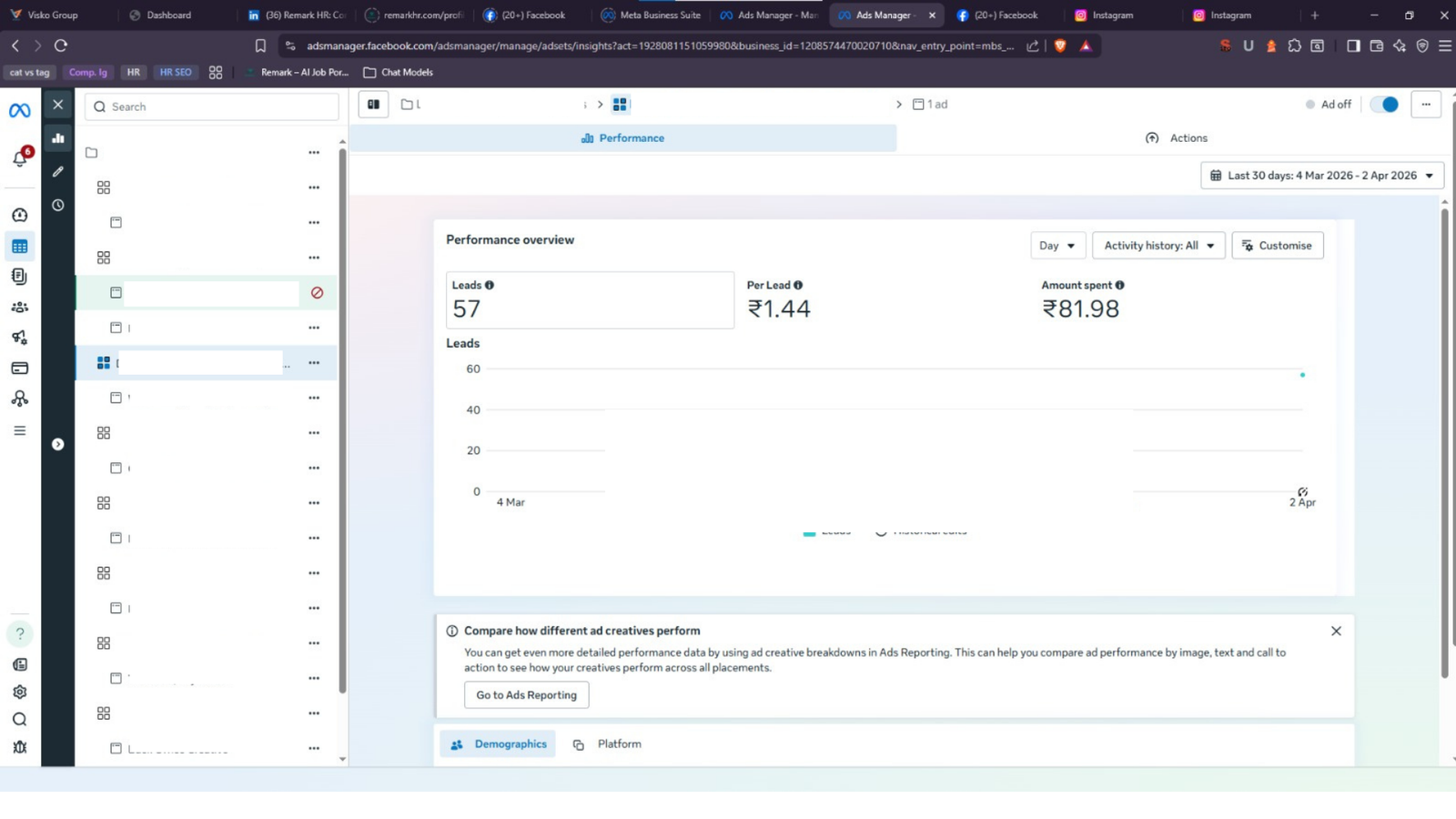Open the Billing card icon
This screenshot has width=1456, height=819.
click(x=20, y=369)
